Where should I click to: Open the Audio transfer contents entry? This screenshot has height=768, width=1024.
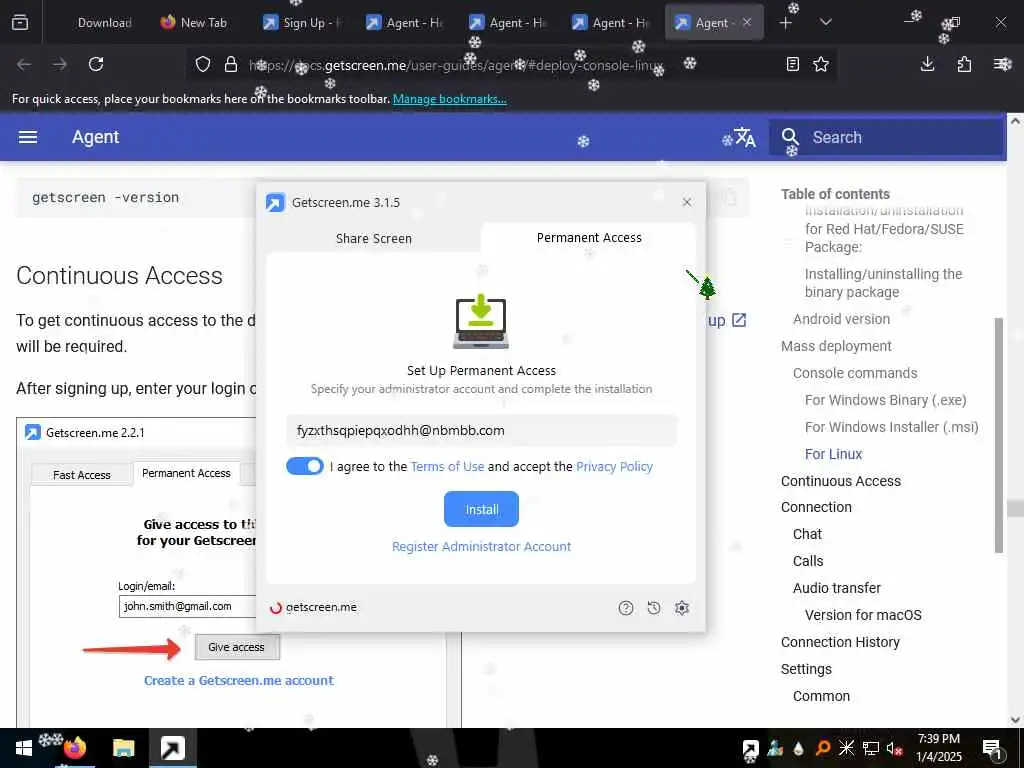coord(837,588)
